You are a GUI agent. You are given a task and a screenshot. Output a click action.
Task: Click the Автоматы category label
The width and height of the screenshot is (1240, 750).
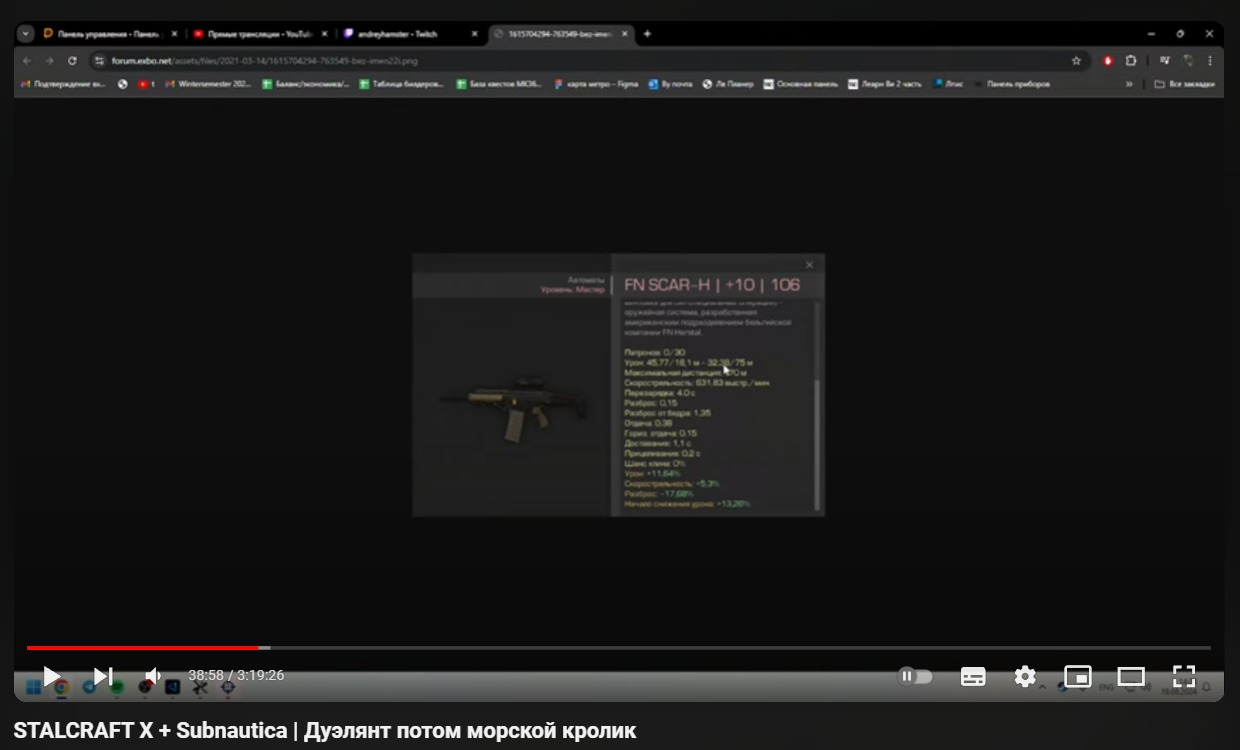click(x=586, y=280)
